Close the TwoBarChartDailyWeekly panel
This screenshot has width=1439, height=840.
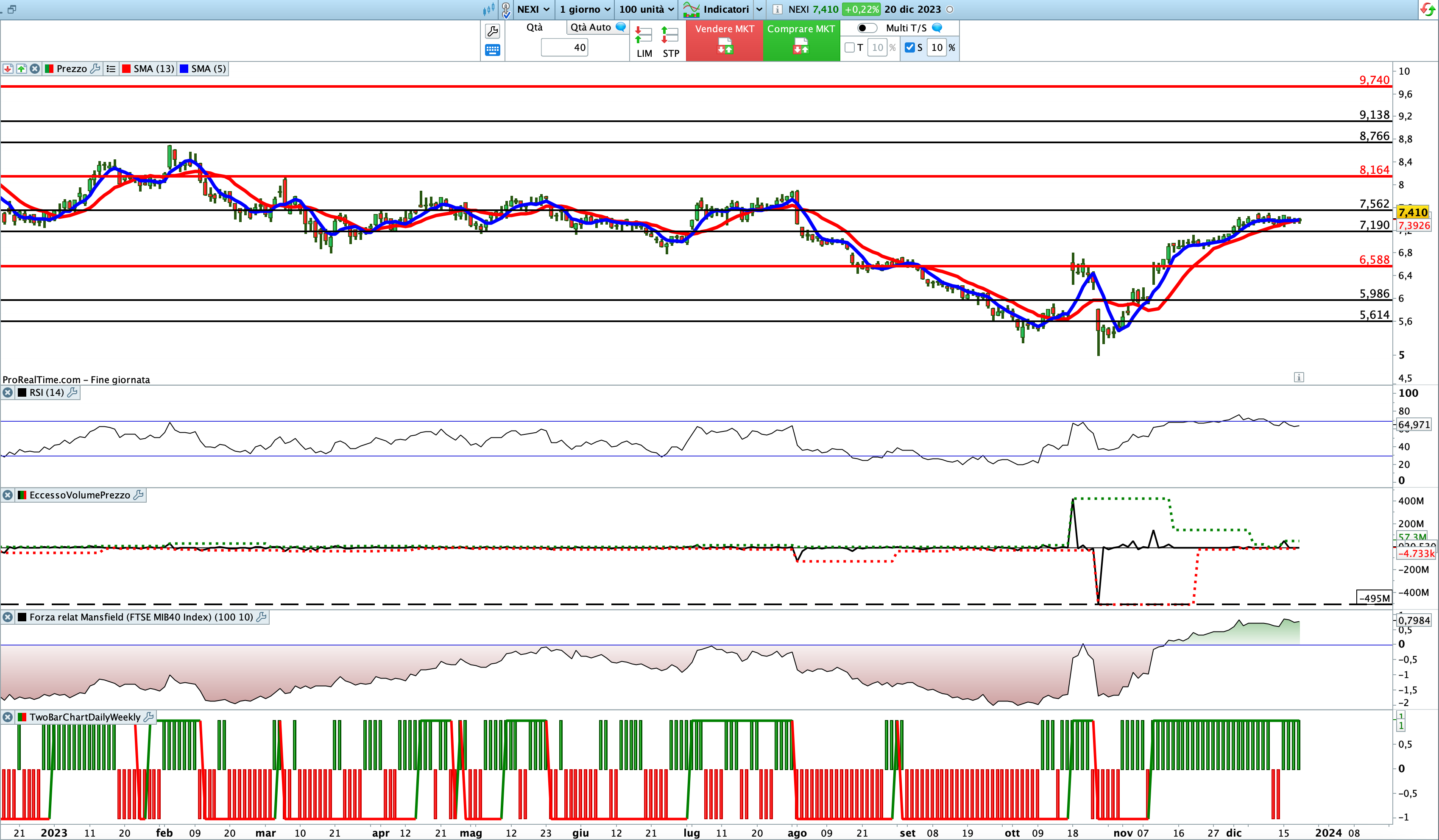[x=8, y=717]
